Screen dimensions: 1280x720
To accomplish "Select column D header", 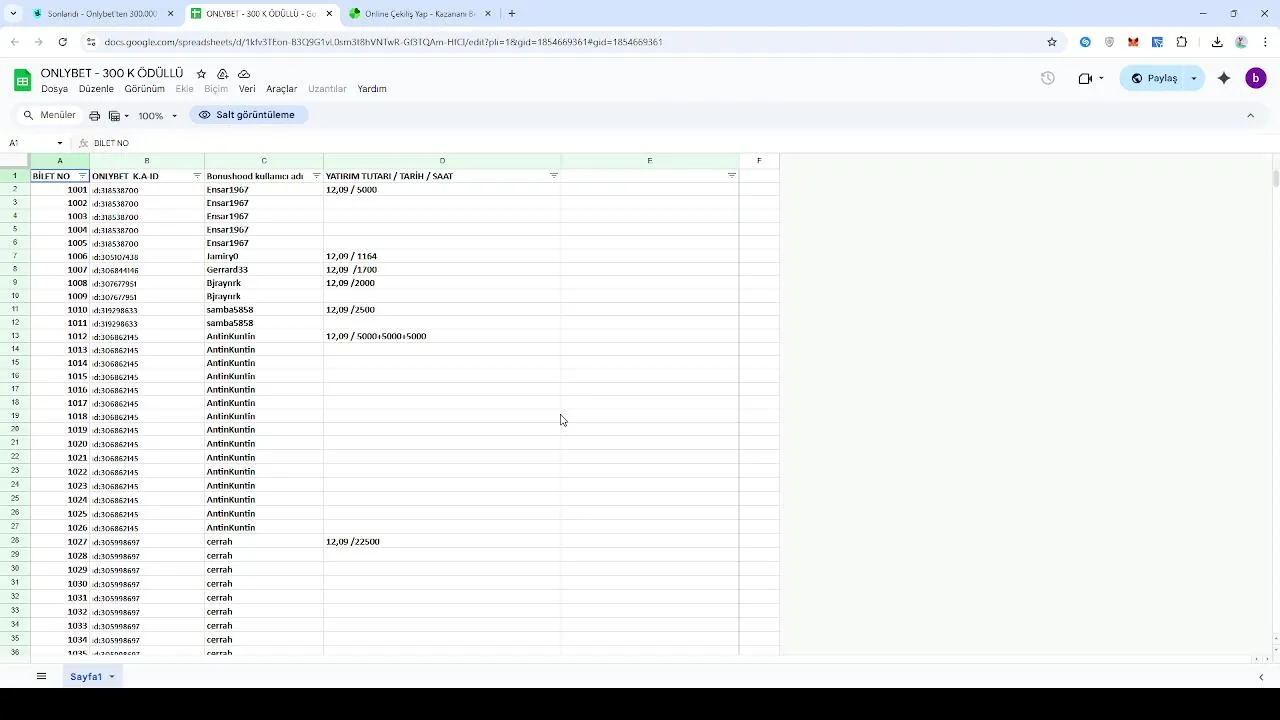I will pyautogui.click(x=442, y=161).
